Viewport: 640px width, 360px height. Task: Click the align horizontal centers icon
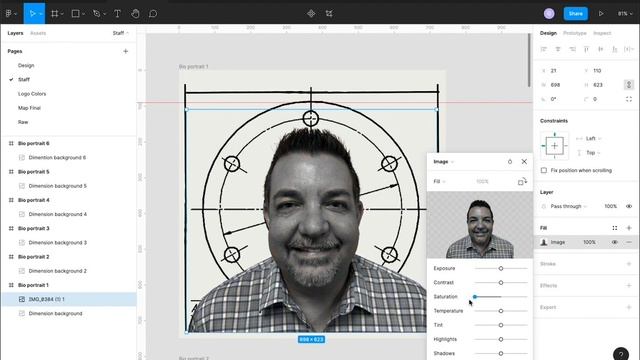[558, 49]
